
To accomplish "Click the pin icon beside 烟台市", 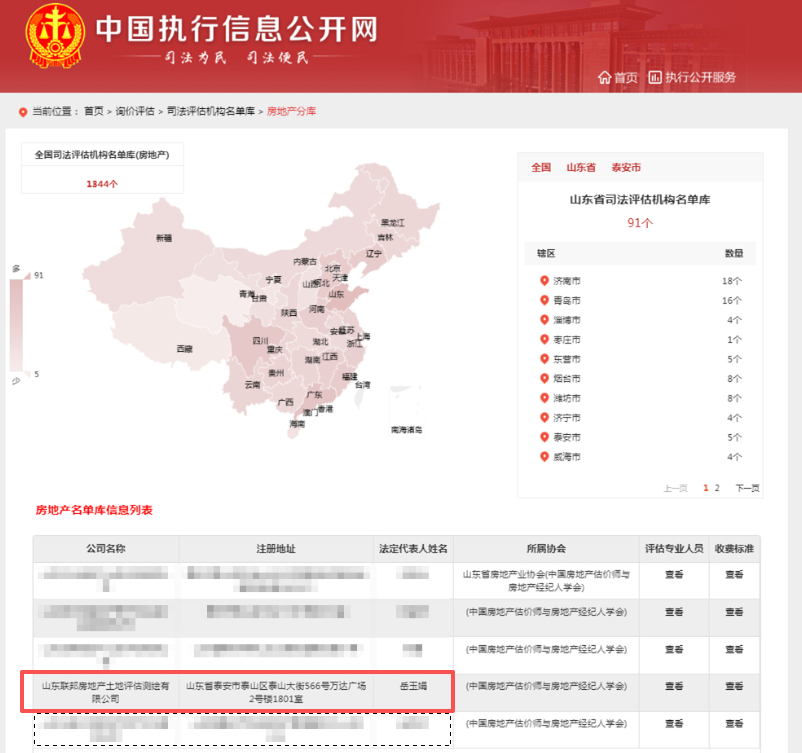I will (x=544, y=378).
